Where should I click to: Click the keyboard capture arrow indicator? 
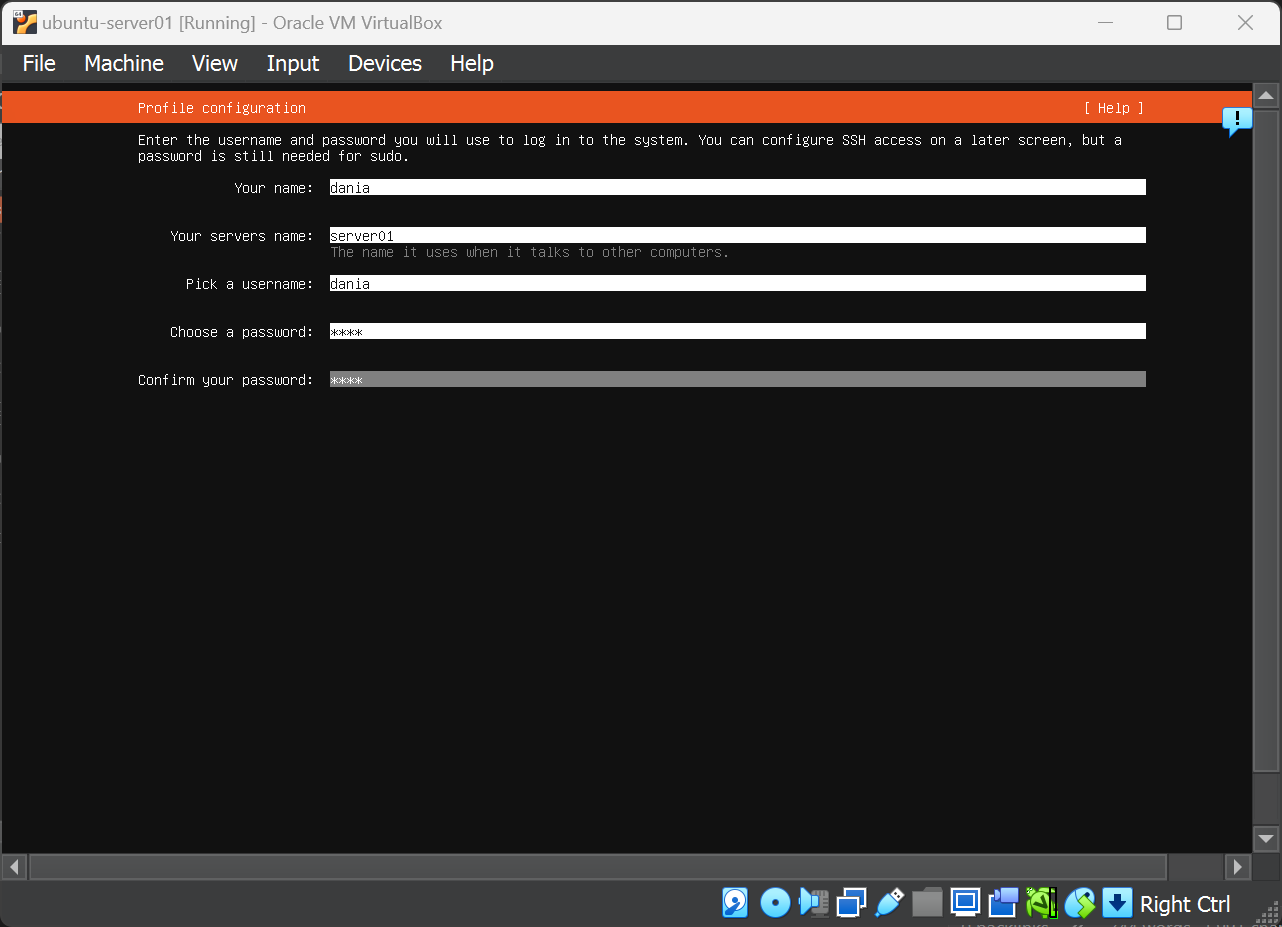(x=1117, y=903)
